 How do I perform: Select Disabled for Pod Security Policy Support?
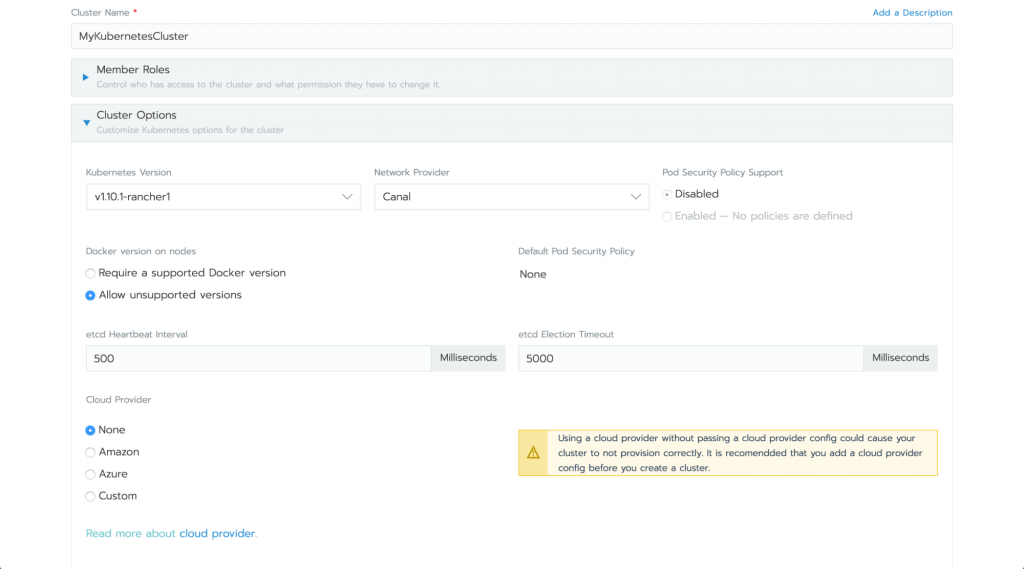pyautogui.click(x=667, y=194)
